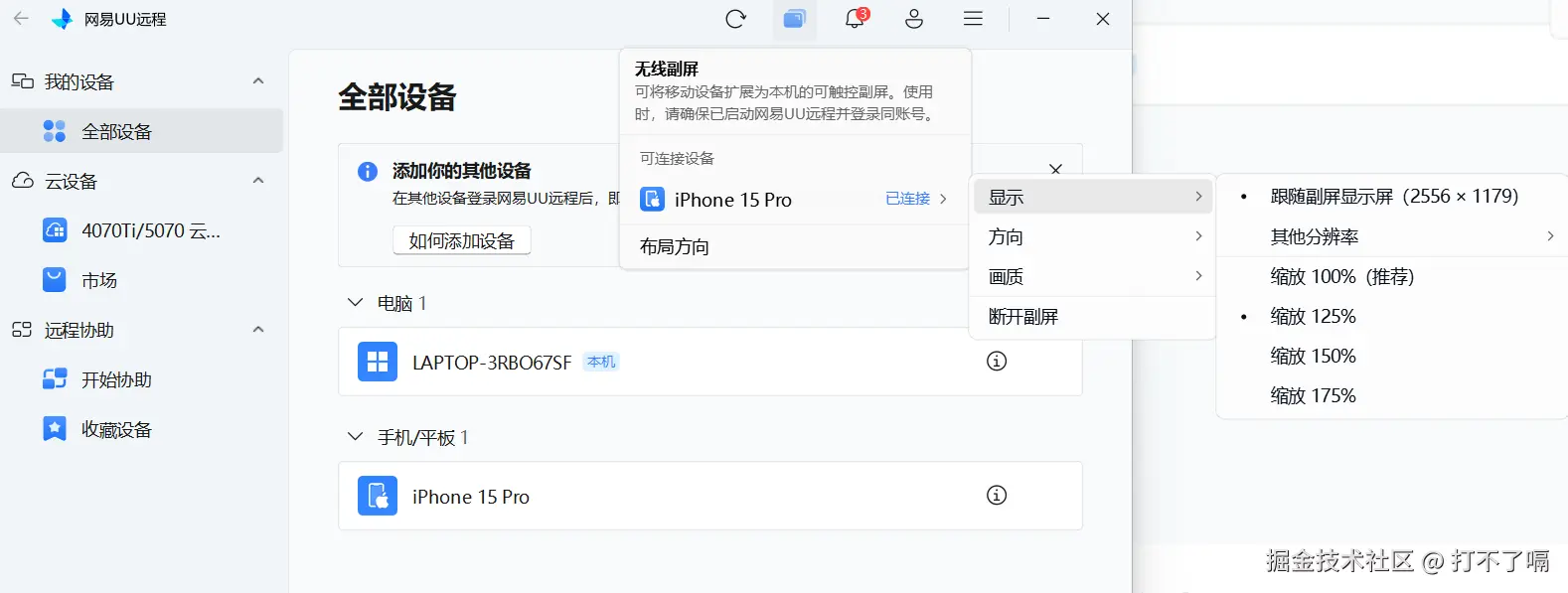Viewport: 1568px width, 593px height.
Task: Open the 方向 submenu
Action: click(x=1093, y=236)
